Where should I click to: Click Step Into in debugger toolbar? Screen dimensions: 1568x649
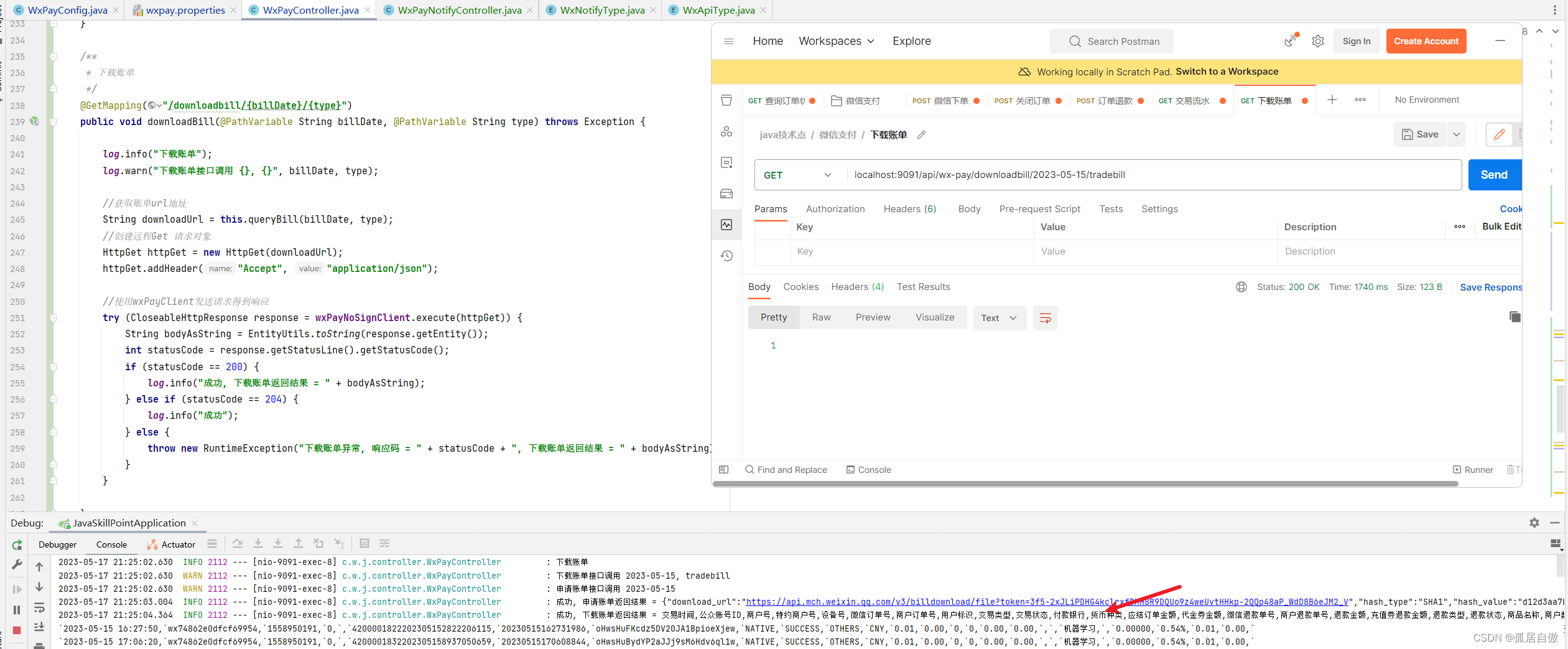[x=258, y=544]
